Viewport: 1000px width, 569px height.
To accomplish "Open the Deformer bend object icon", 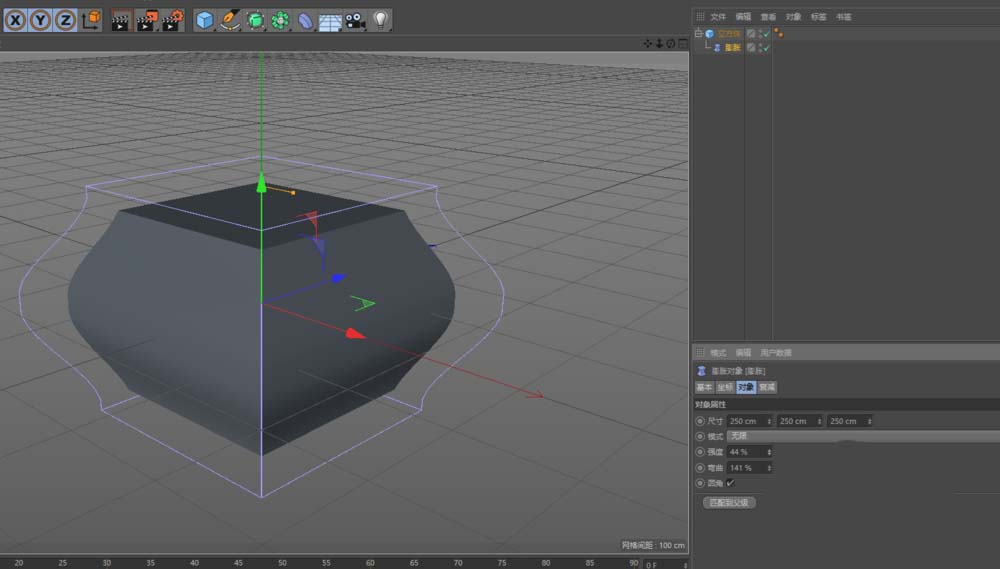I will click(x=306, y=19).
